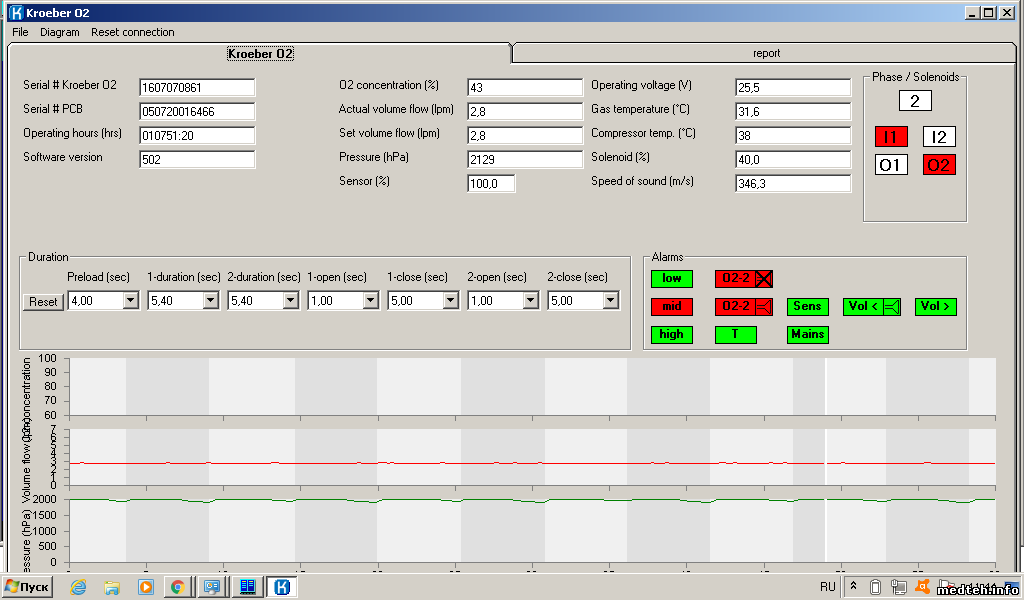Expand the 2-close (sec) dropdown

tap(610, 301)
